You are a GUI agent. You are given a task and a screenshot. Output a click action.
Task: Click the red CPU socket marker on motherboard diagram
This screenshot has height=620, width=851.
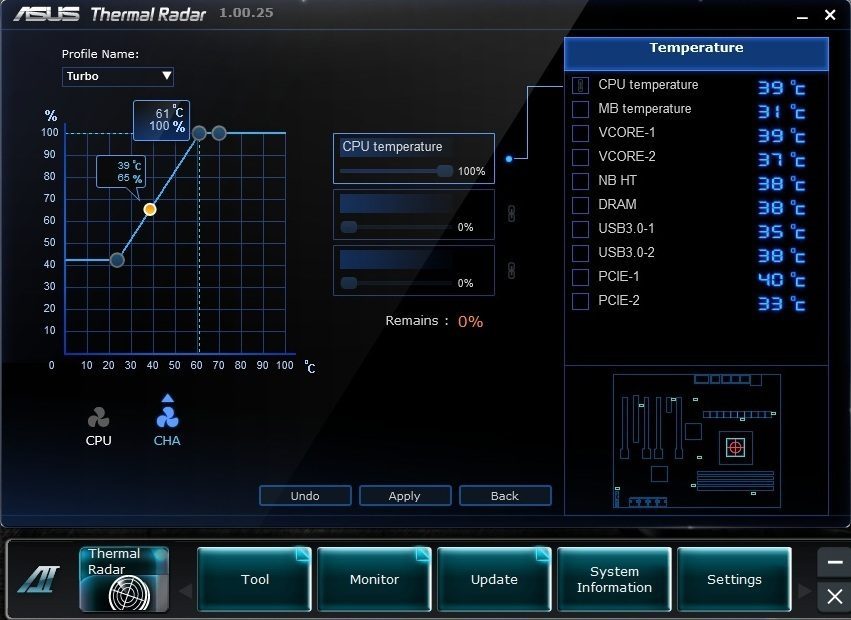735,447
